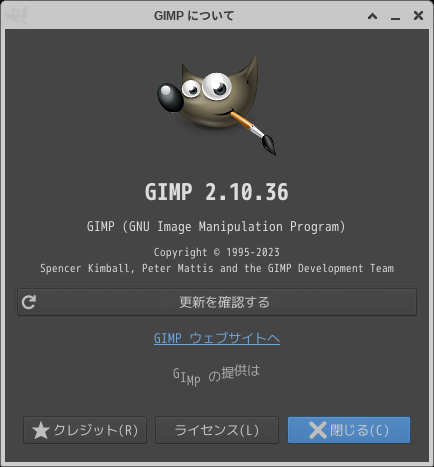434x467 pixels.
Task: Open the GIMP ウェブサイトへ link
Action: click(x=217, y=338)
